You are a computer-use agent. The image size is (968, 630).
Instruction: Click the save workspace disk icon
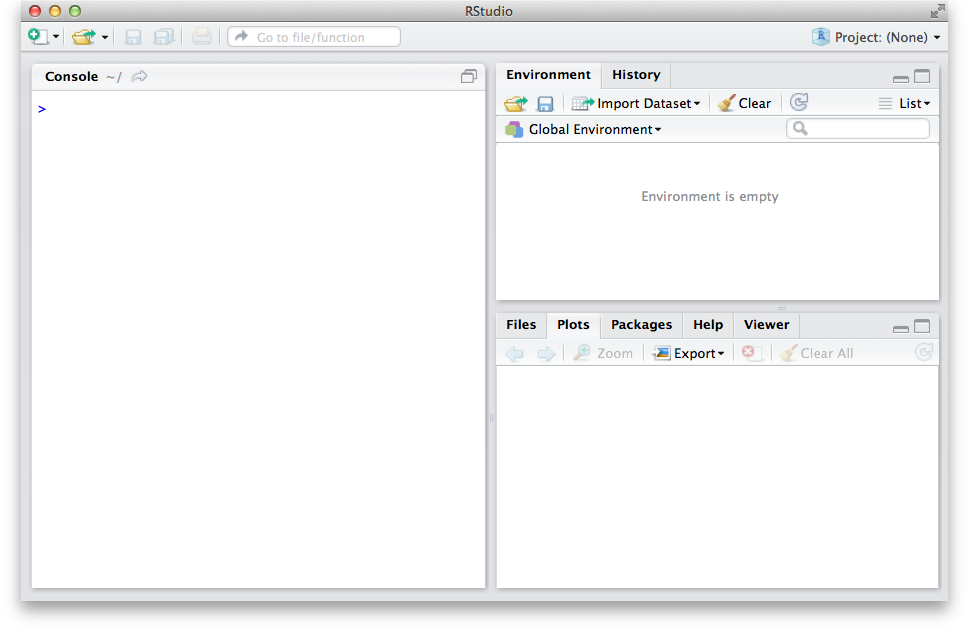point(545,103)
